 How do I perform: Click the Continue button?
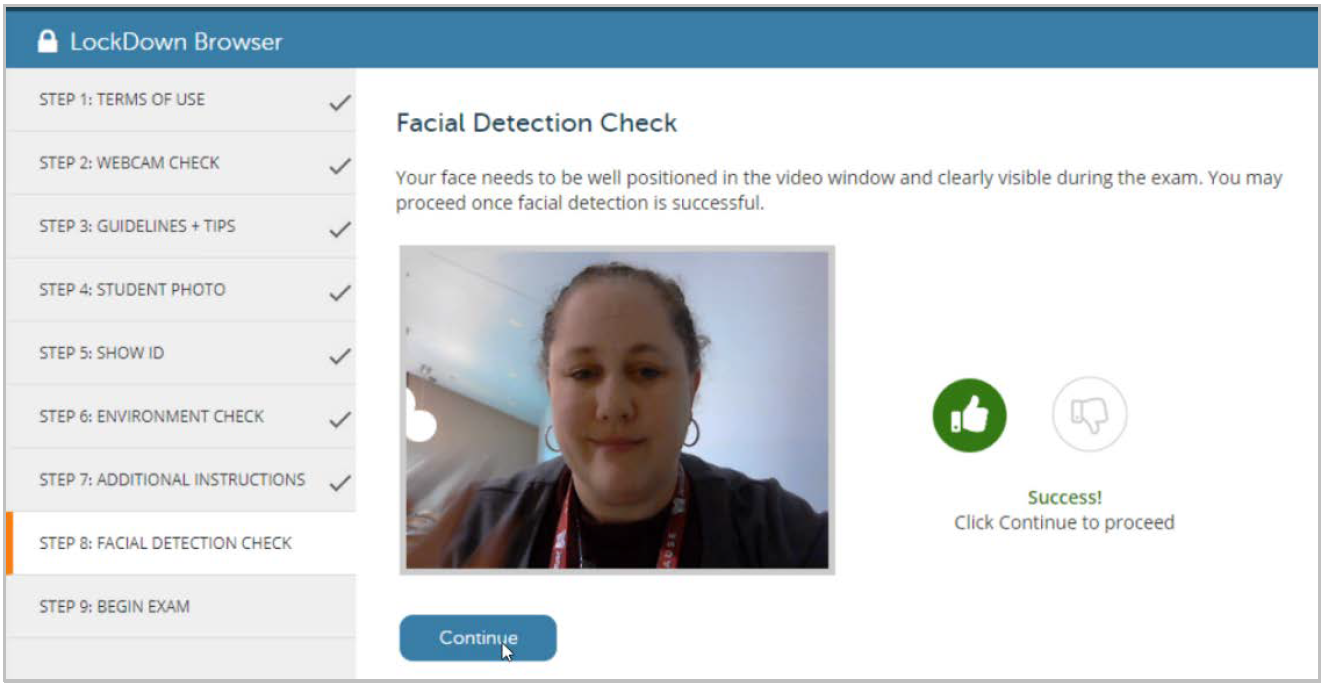tap(477, 637)
